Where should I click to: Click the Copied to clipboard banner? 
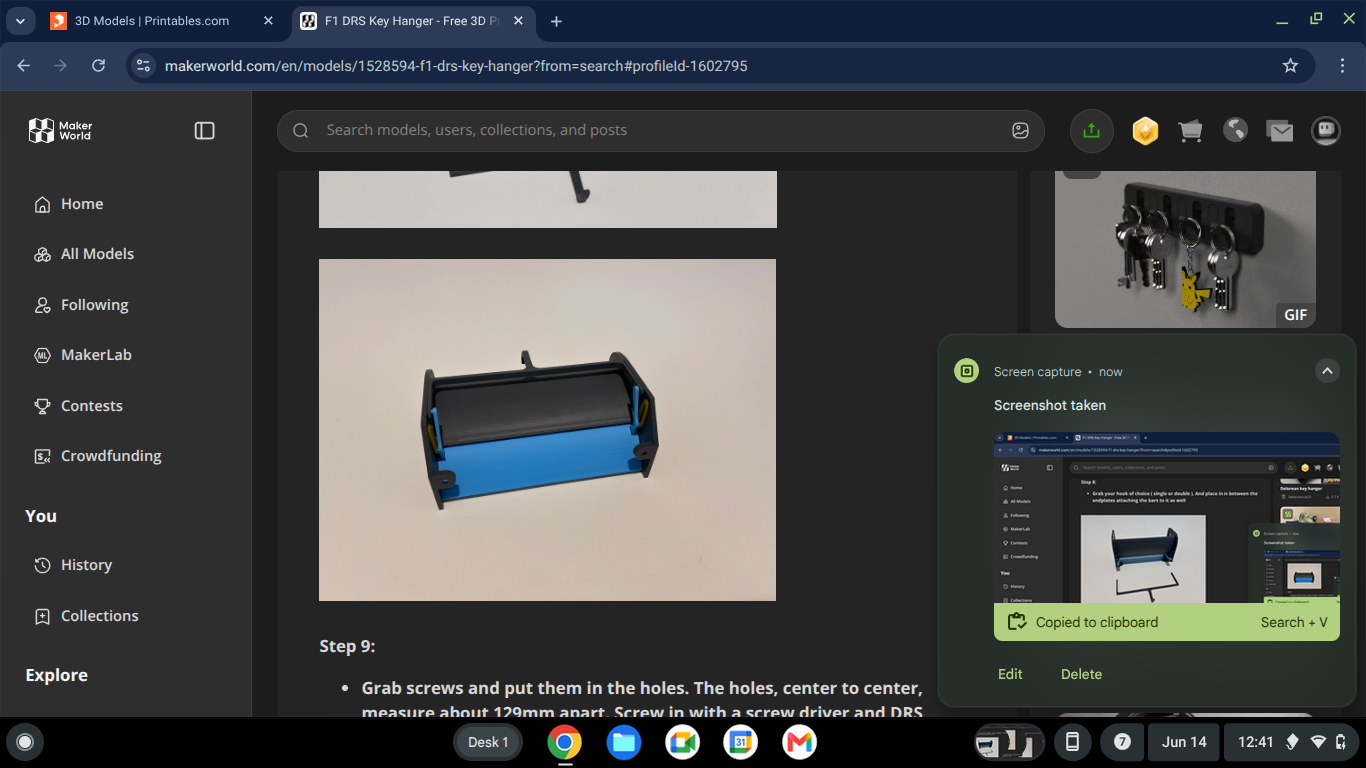(1167, 622)
